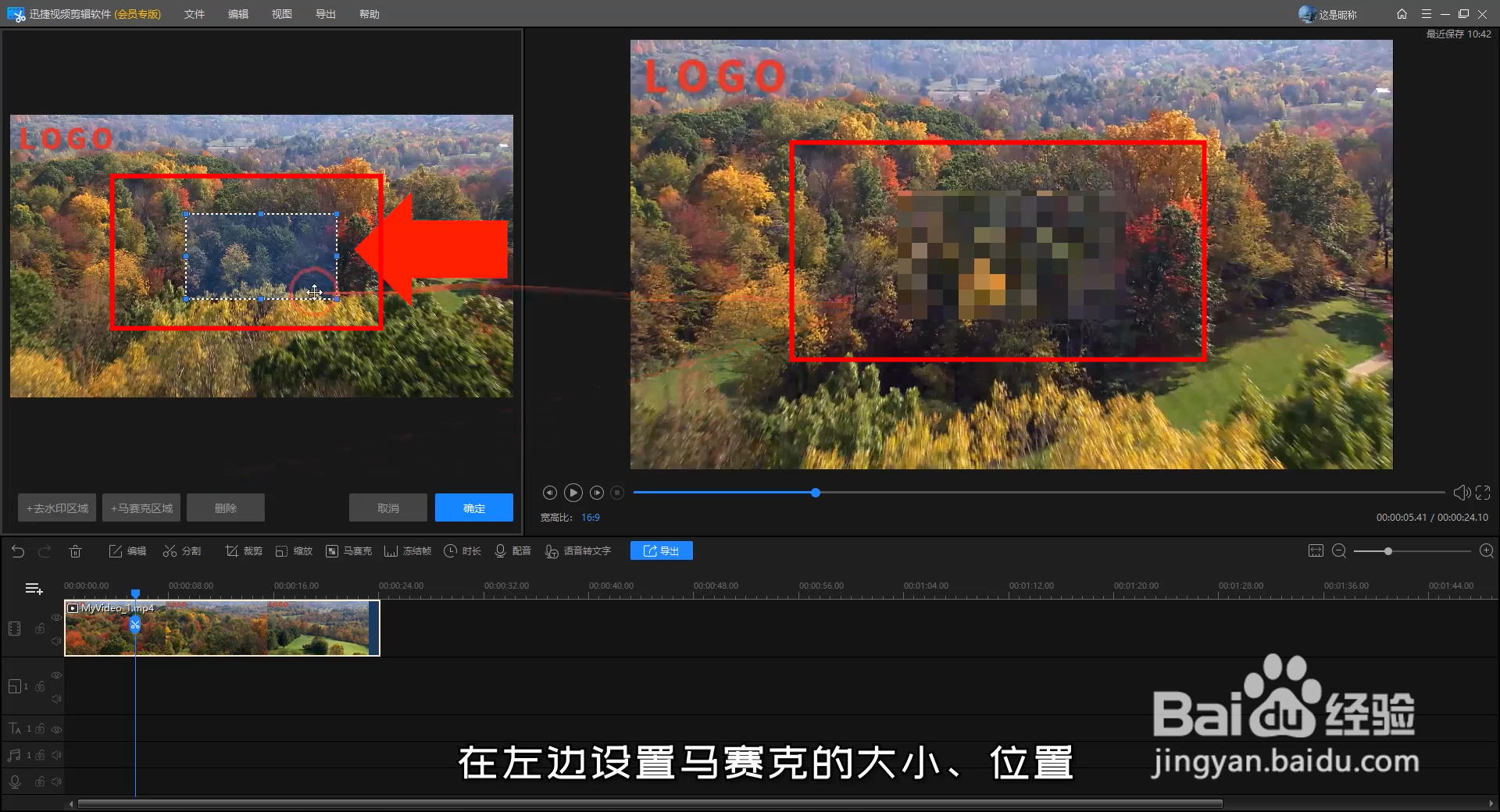Click the horizontal timeline scrollbar
The image size is (1500, 812).
[650, 803]
